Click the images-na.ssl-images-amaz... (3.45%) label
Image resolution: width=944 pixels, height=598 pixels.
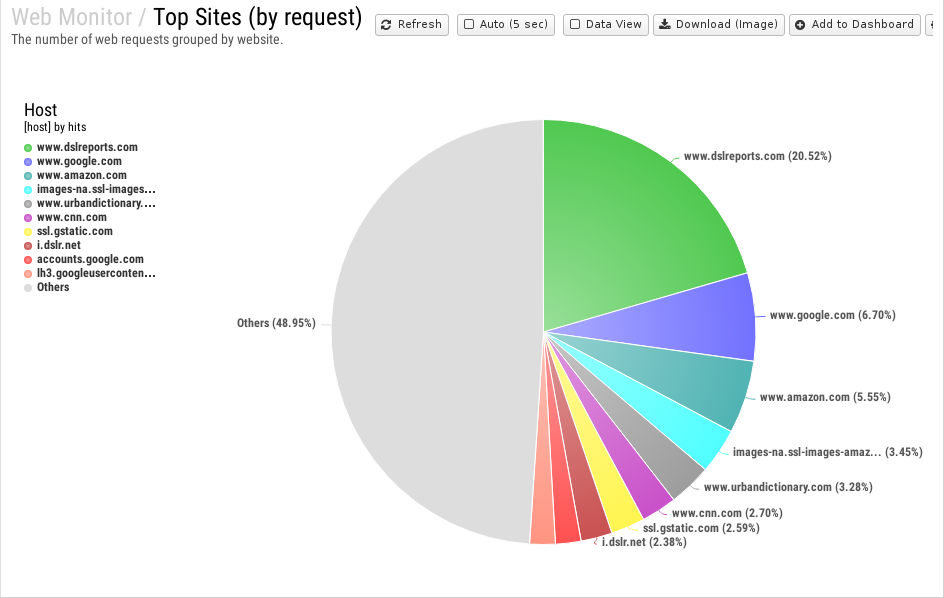(x=827, y=452)
